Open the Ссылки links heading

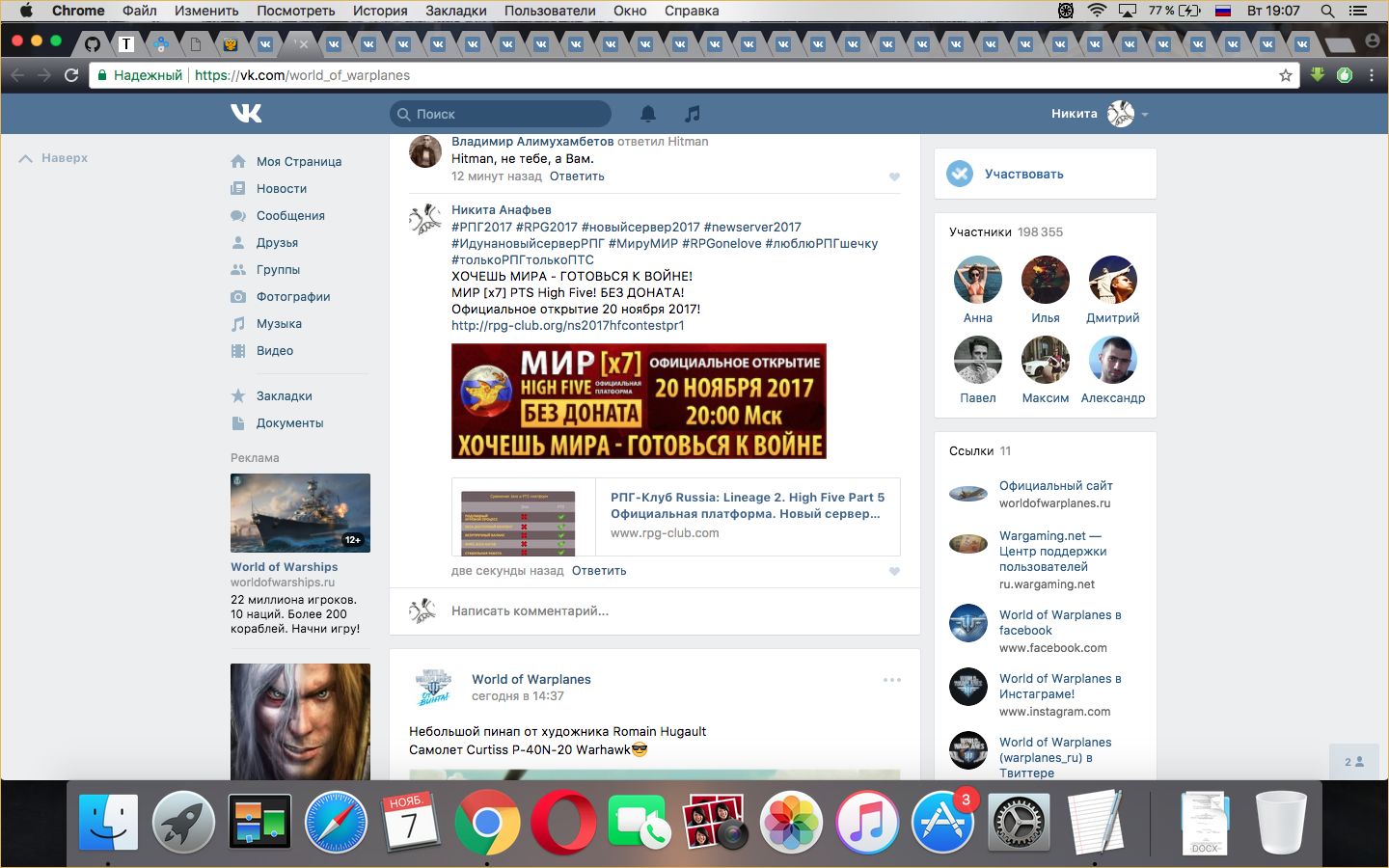[x=971, y=451]
